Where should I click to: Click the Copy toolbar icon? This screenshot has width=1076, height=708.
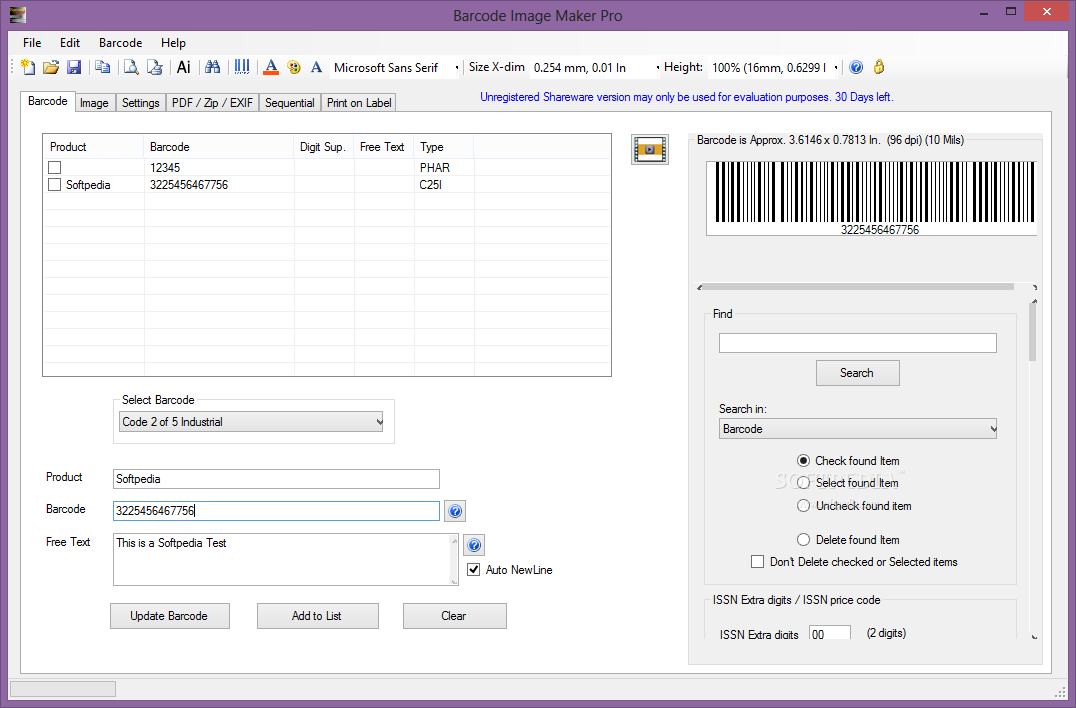(x=102, y=67)
